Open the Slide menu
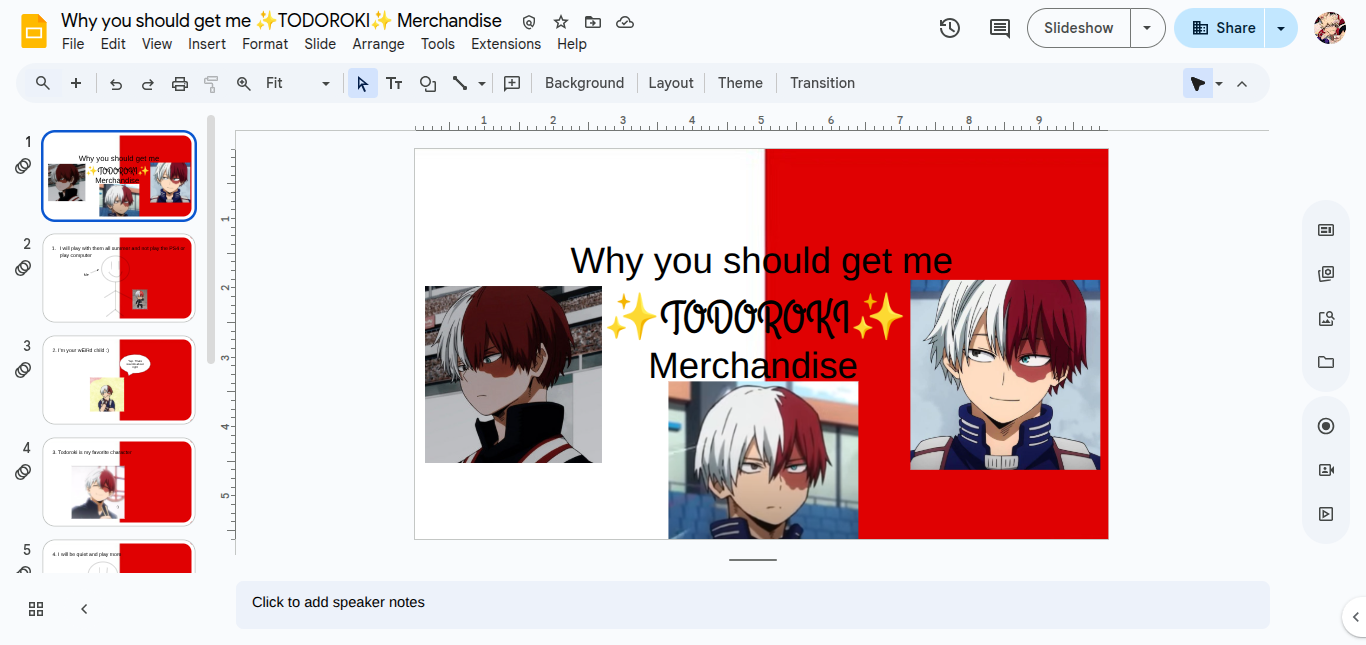This screenshot has height=645, width=1366. point(320,44)
